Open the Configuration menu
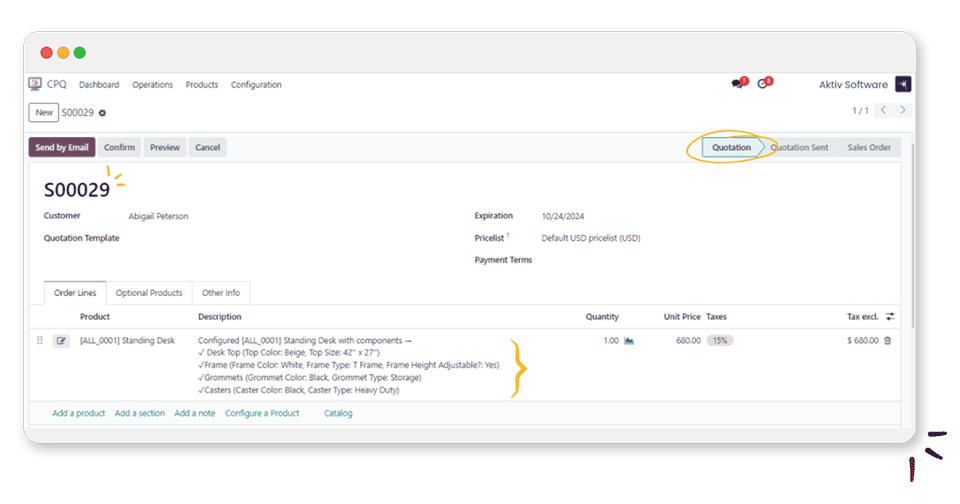Viewport: 960px width, 504px height. (256, 85)
